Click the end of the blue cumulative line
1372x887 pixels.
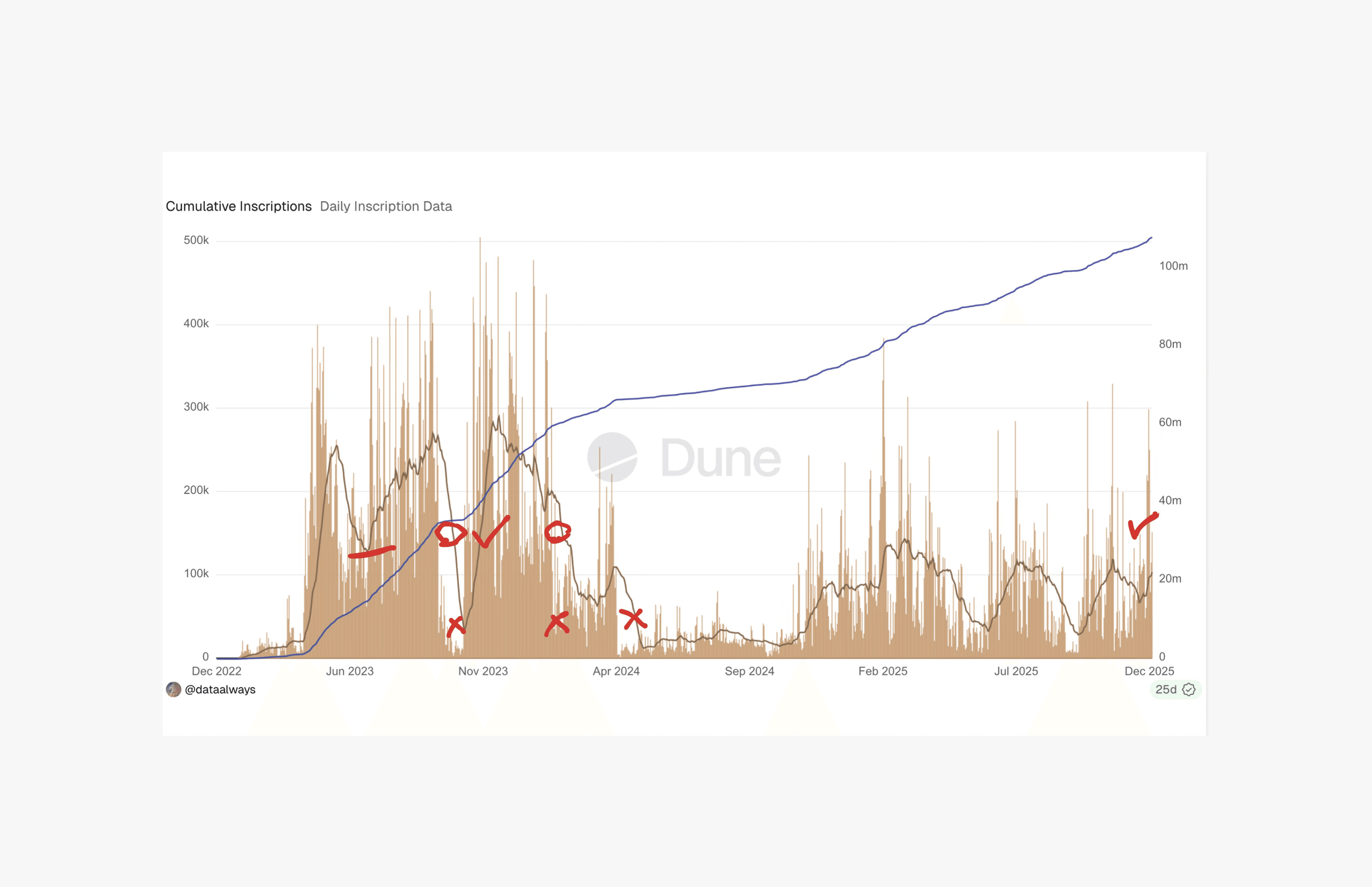(1151, 238)
